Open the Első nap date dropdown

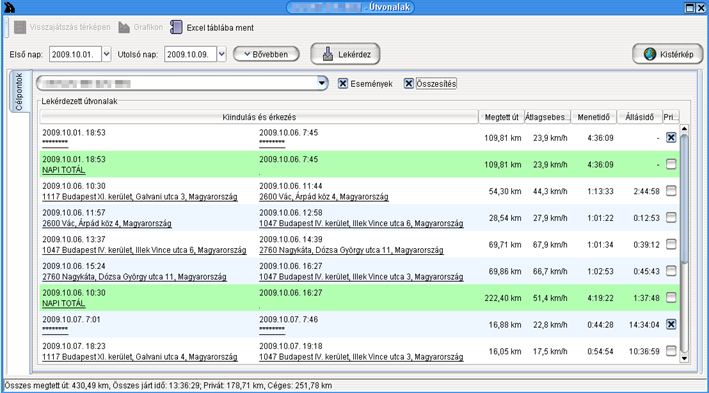106,54
